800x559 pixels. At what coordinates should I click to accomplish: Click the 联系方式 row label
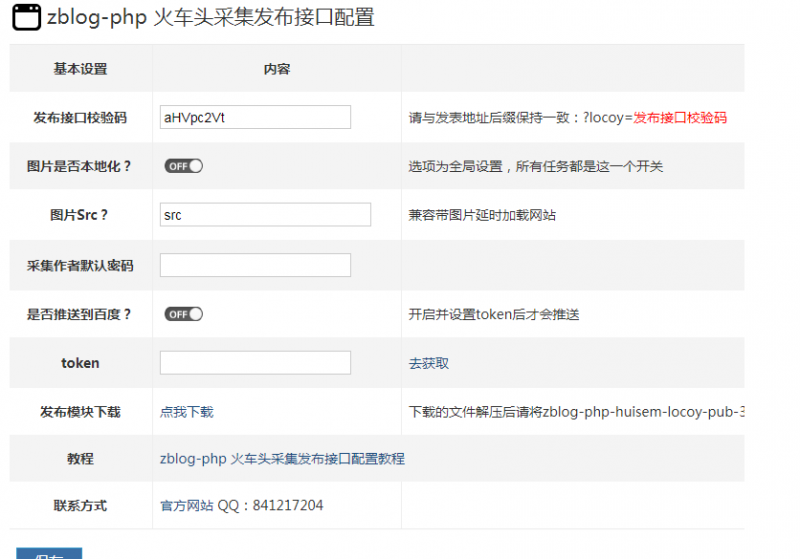tap(80, 505)
